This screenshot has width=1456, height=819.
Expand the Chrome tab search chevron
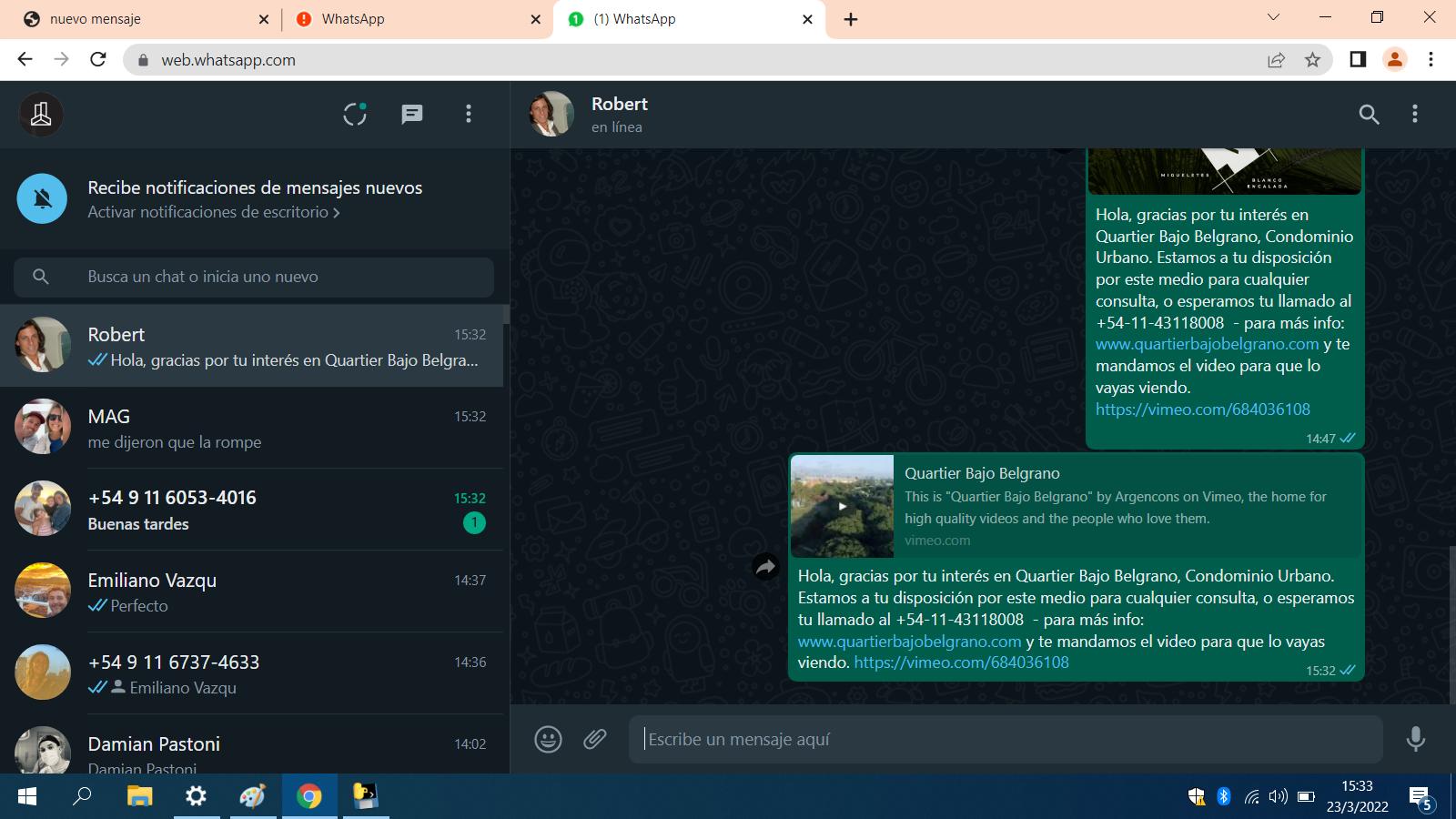click(x=1273, y=17)
